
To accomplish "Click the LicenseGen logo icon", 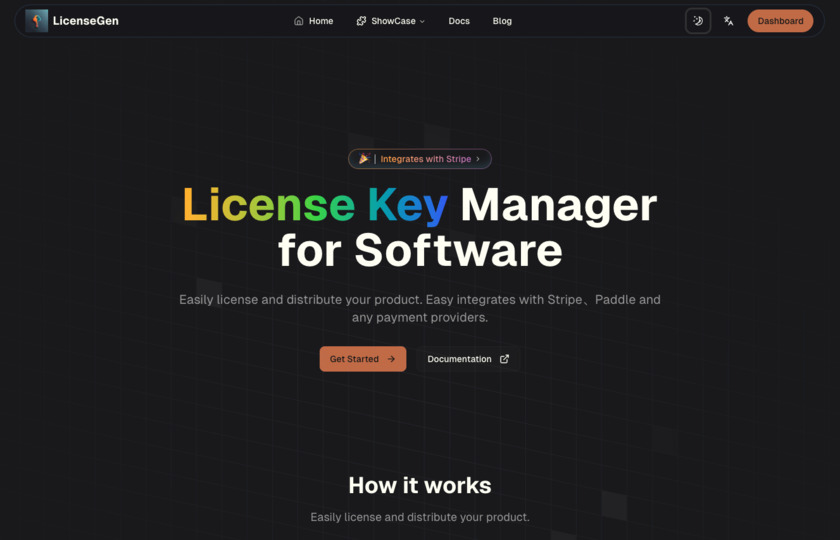I will pos(36,21).
